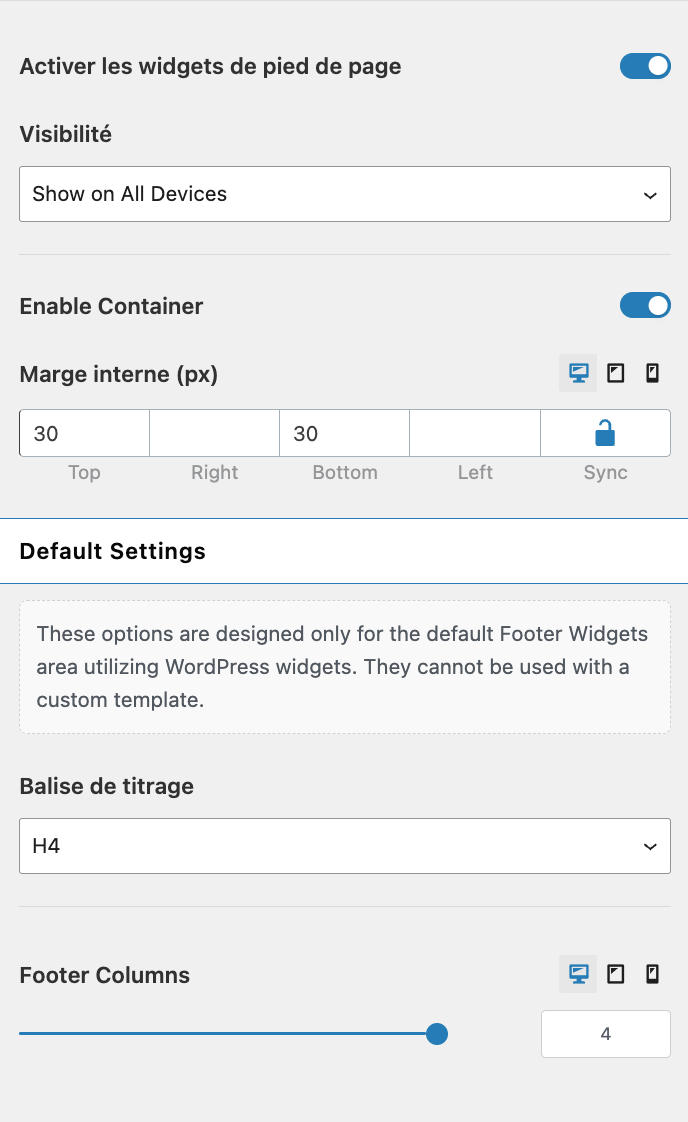688x1122 pixels.
Task: Click the Right padding input field
Action: click(215, 433)
